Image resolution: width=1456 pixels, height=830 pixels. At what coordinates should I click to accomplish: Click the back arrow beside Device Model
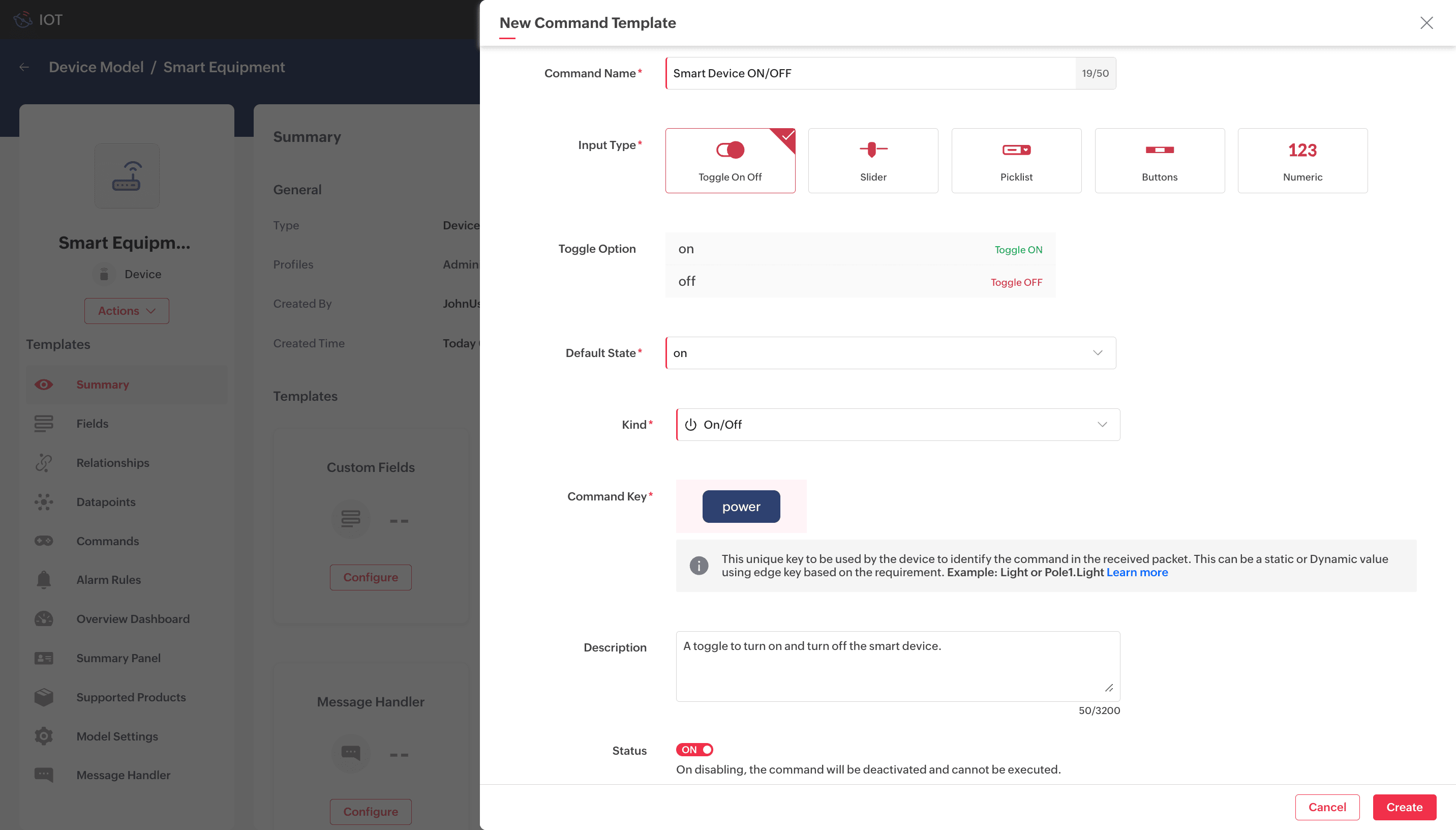pos(24,67)
